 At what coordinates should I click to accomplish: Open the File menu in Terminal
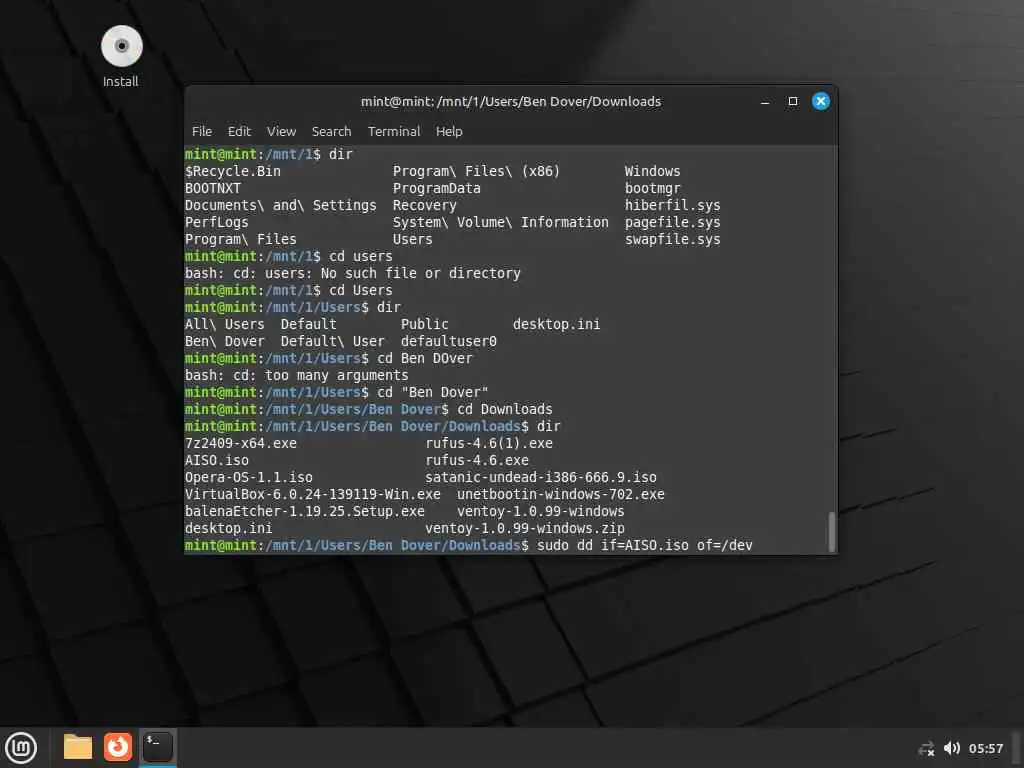coord(202,131)
